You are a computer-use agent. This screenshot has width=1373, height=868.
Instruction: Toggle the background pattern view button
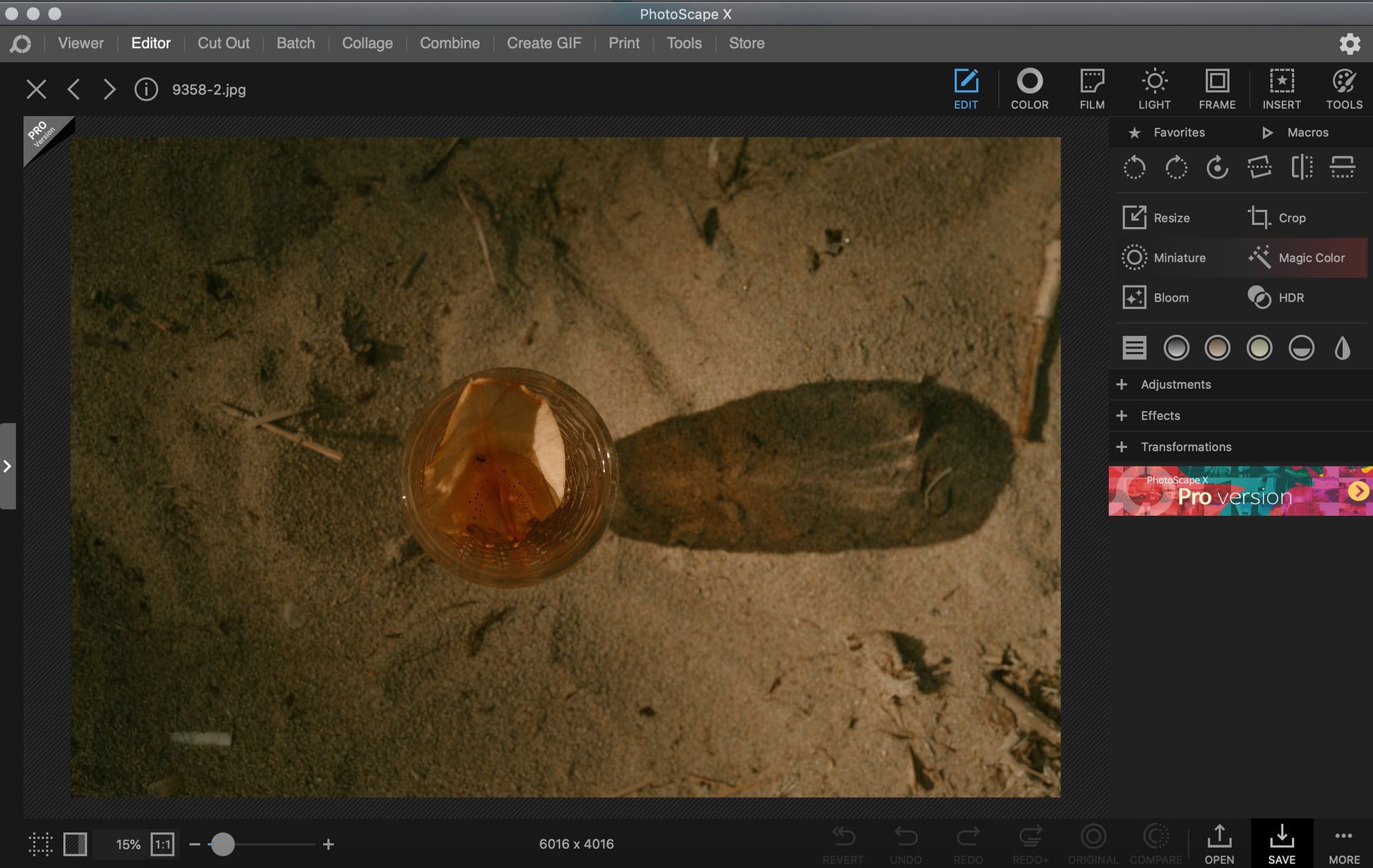75,844
